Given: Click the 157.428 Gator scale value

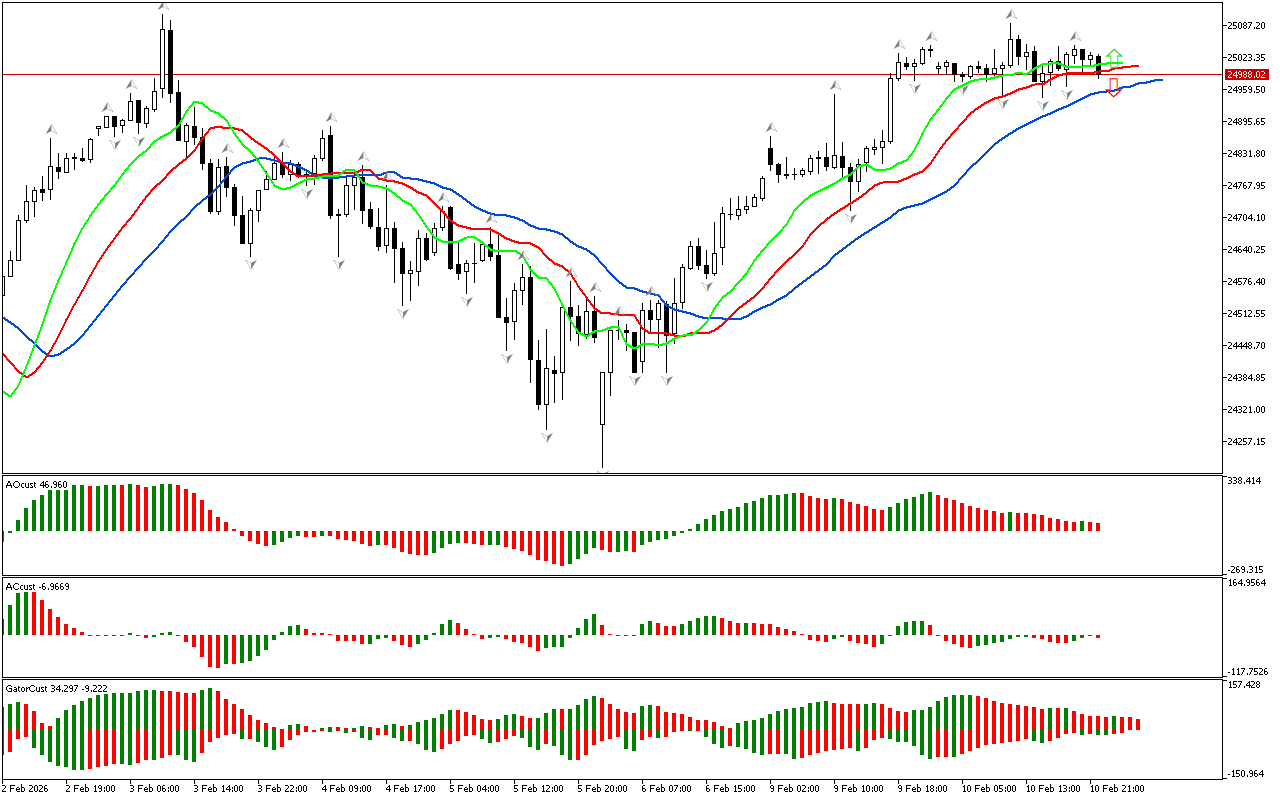Looking at the screenshot, I should 1246,685.
